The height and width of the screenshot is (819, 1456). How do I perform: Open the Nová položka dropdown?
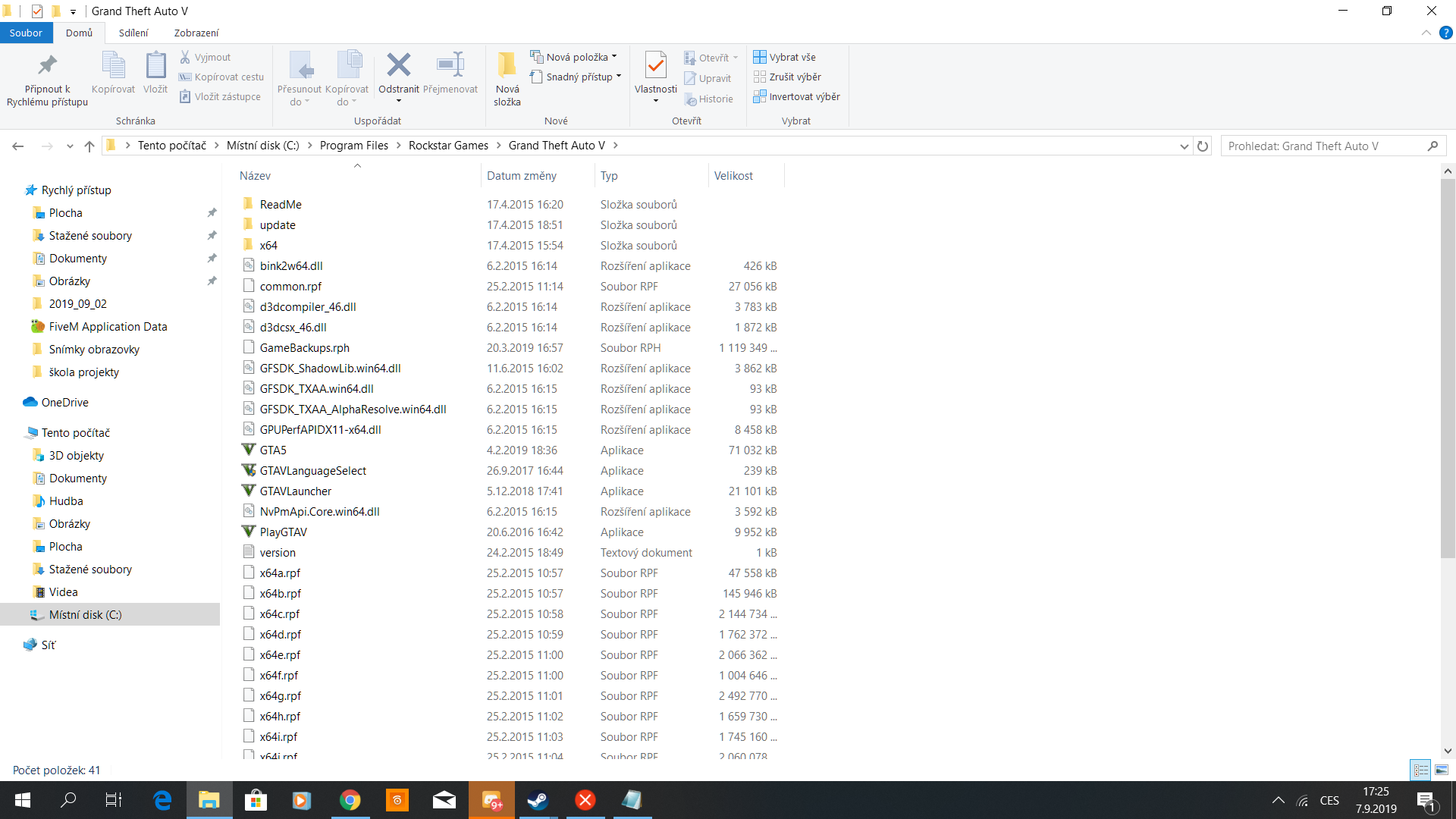(x=574, y=57)
